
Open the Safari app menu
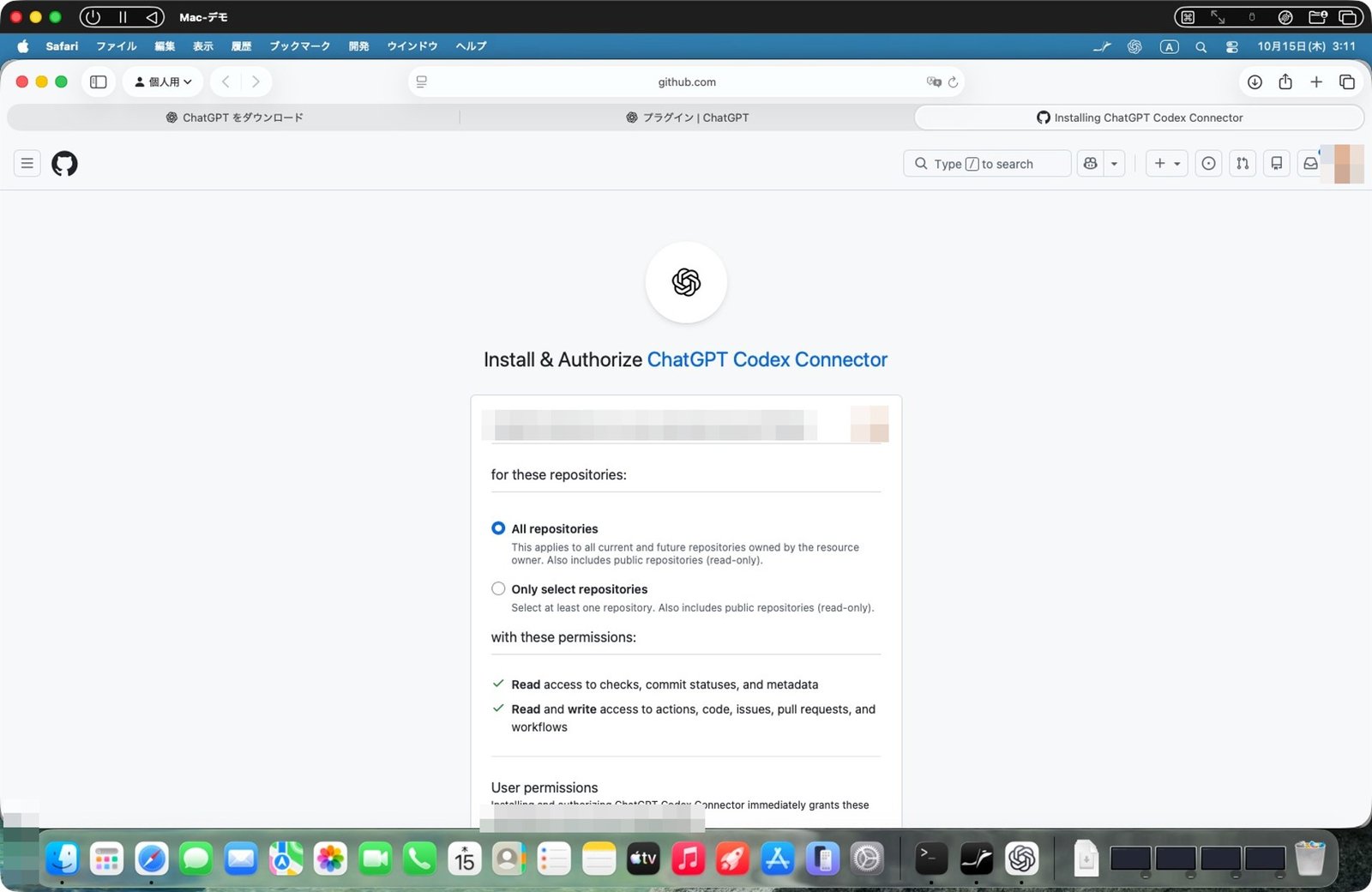click(x=62, y=46)
